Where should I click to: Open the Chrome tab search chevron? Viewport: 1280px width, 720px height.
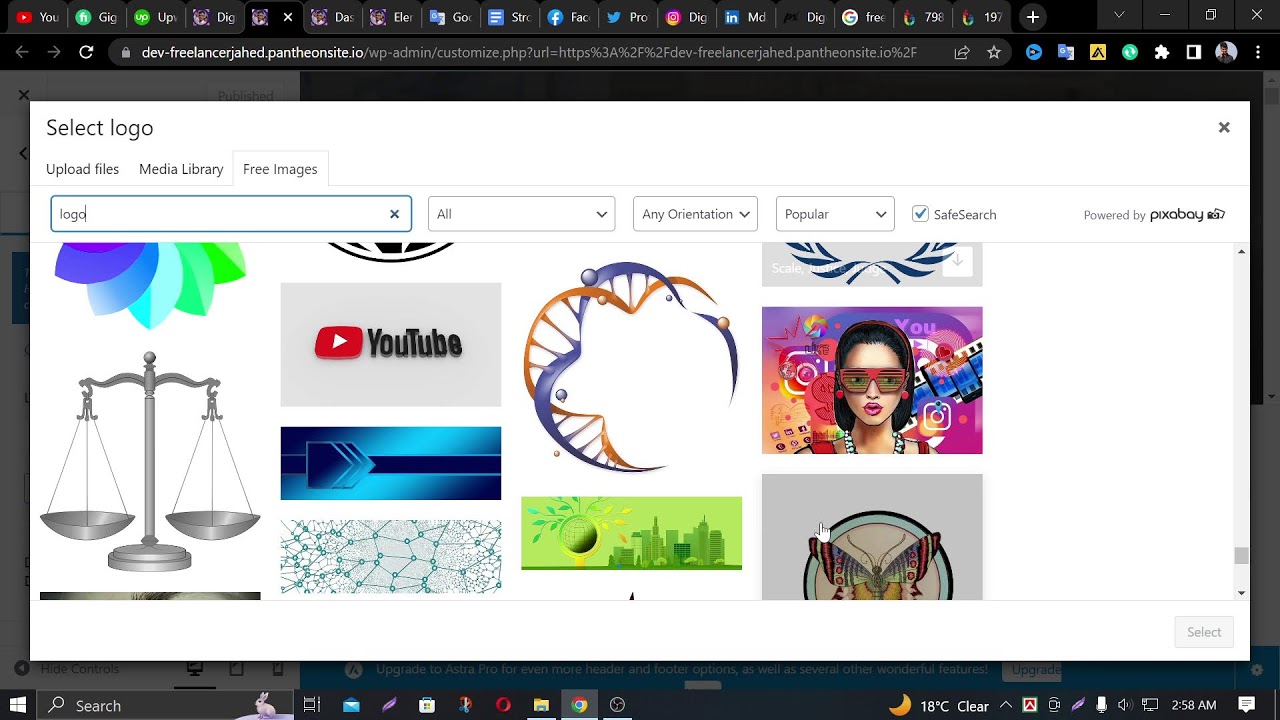point(1119,15)
